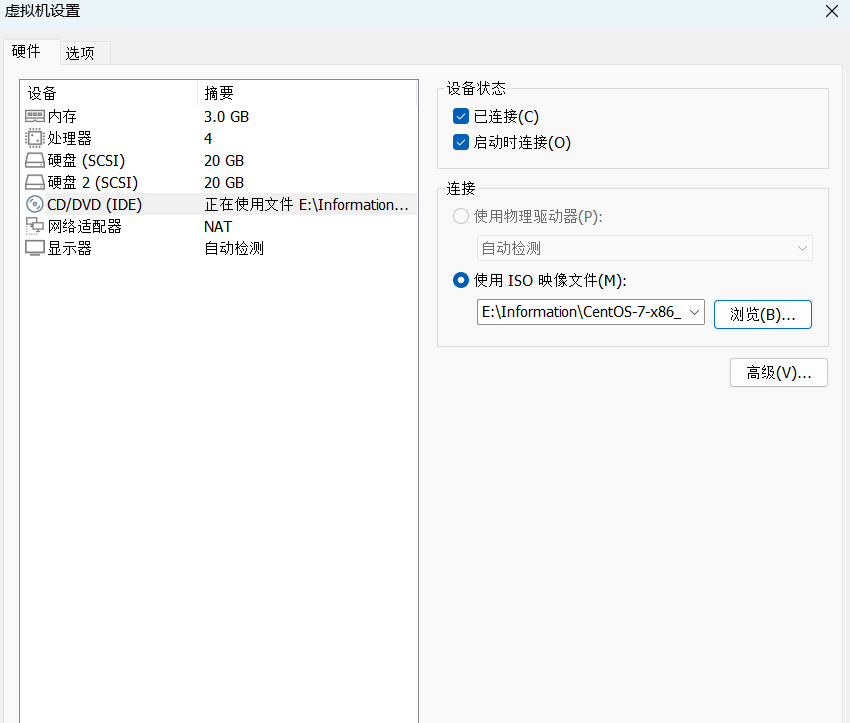
Task: Click the 浏览(B)... button
Action: [762, 314]
